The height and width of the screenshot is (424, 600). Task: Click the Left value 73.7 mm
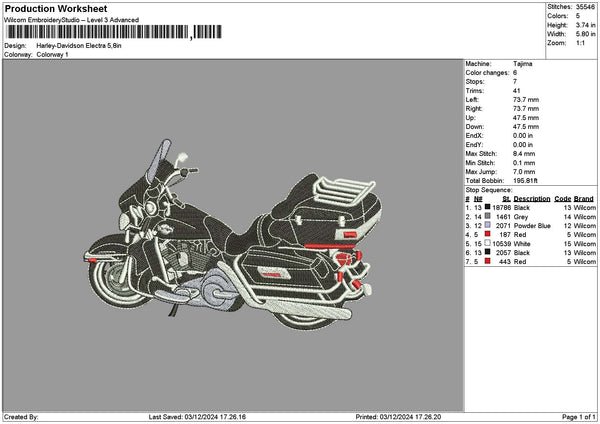[526, 99]
